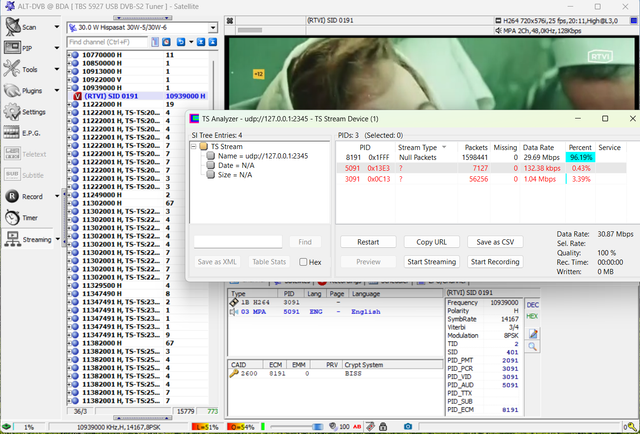The image size is (640, 434).
Task: Open the Timer stopwatch icon
Action: click(12, 218)
